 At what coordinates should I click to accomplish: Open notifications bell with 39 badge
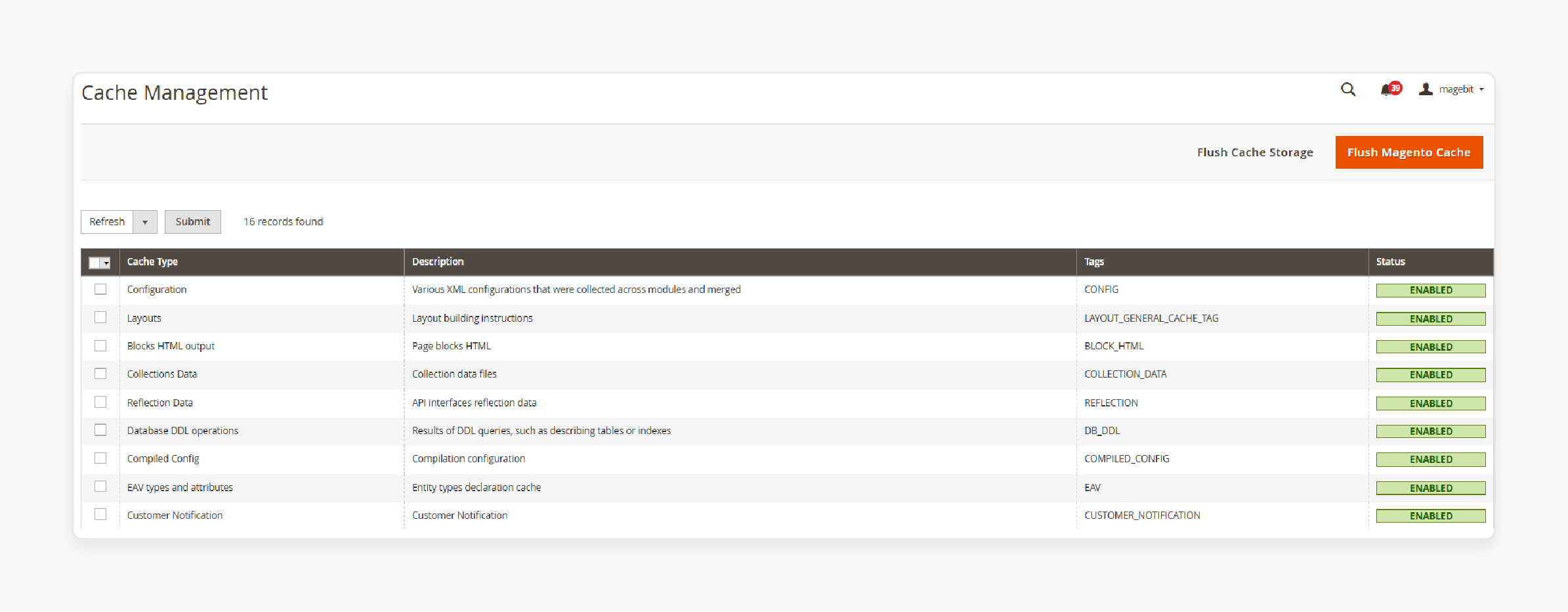click(x=1390, y=89)
